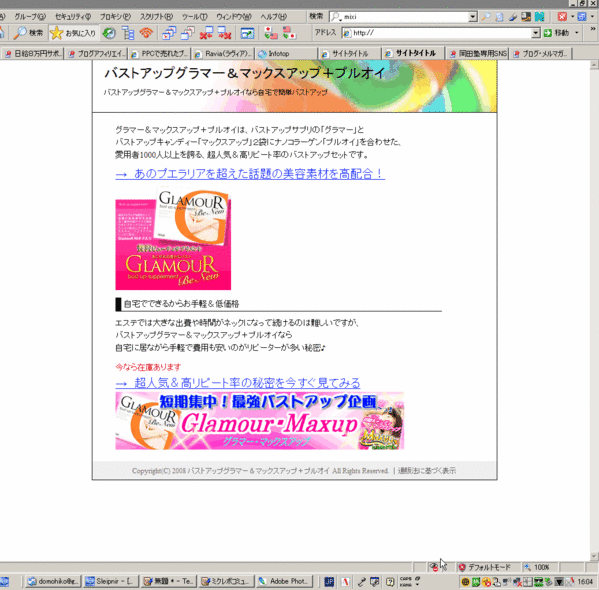Click the 100% zoom status indicator
Screen dimensions: 599x590
pos(537,567)
